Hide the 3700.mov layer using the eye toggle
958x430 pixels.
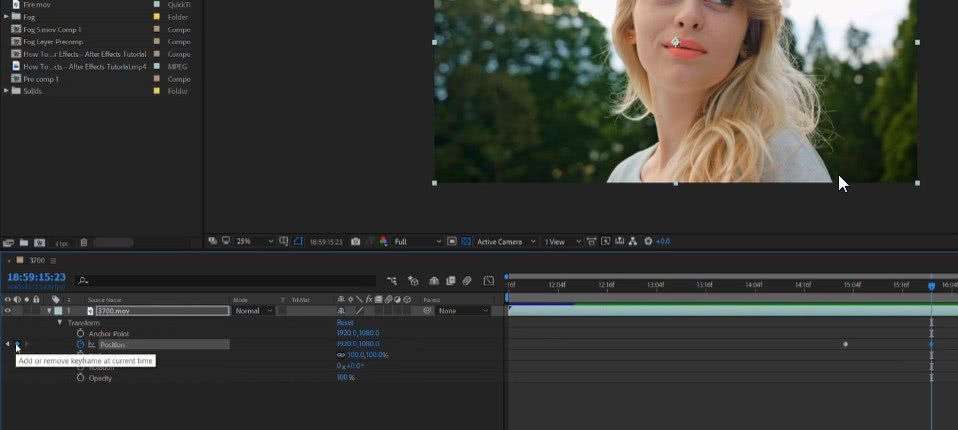click(8, 311)
